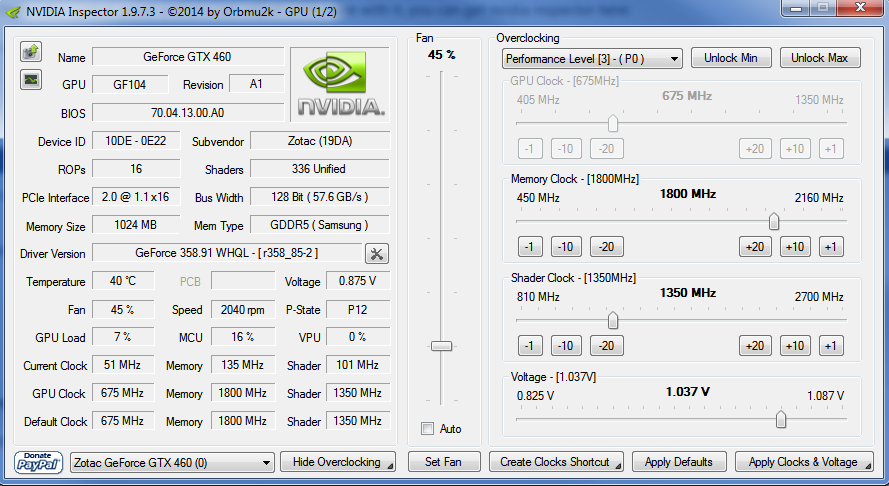Open Create Clocks Shortcut menu button

[x=556, y=462]
